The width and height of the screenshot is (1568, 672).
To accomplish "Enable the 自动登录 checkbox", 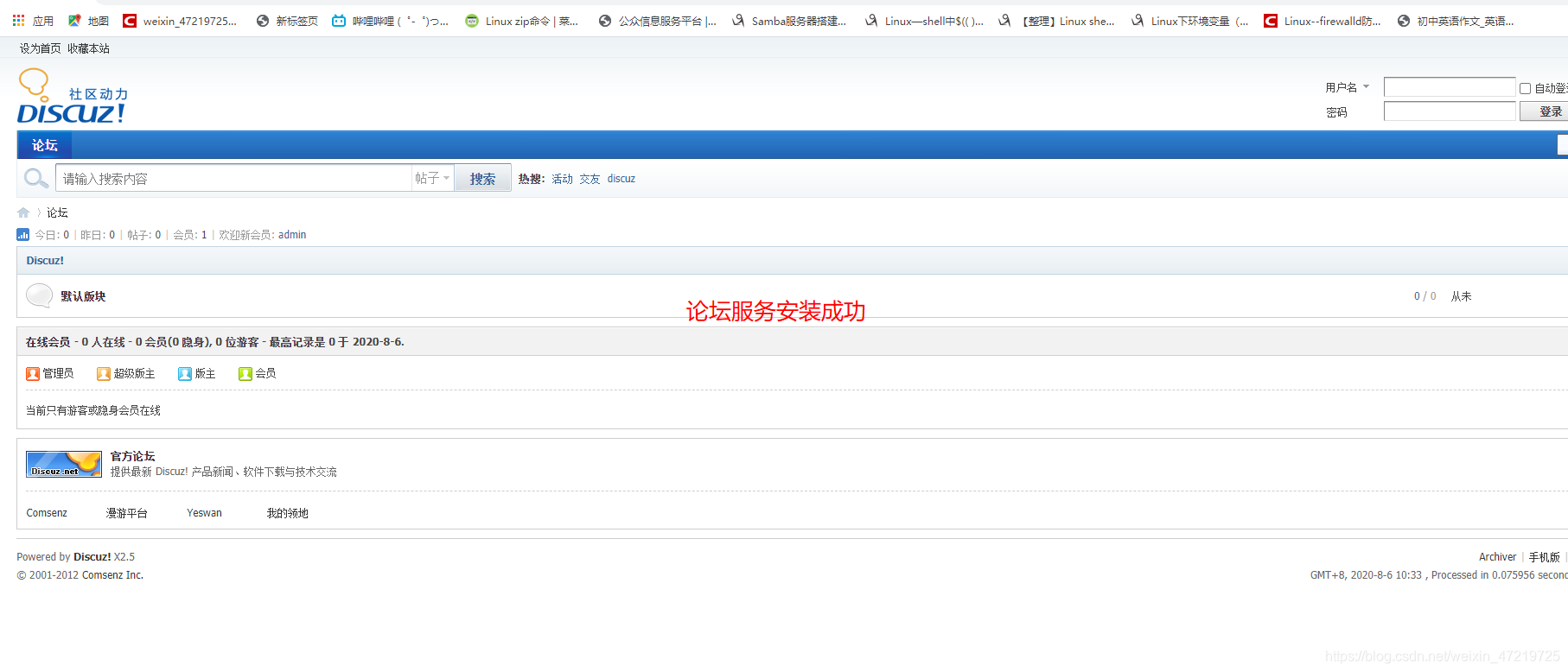I will [x=1526, y=88].
